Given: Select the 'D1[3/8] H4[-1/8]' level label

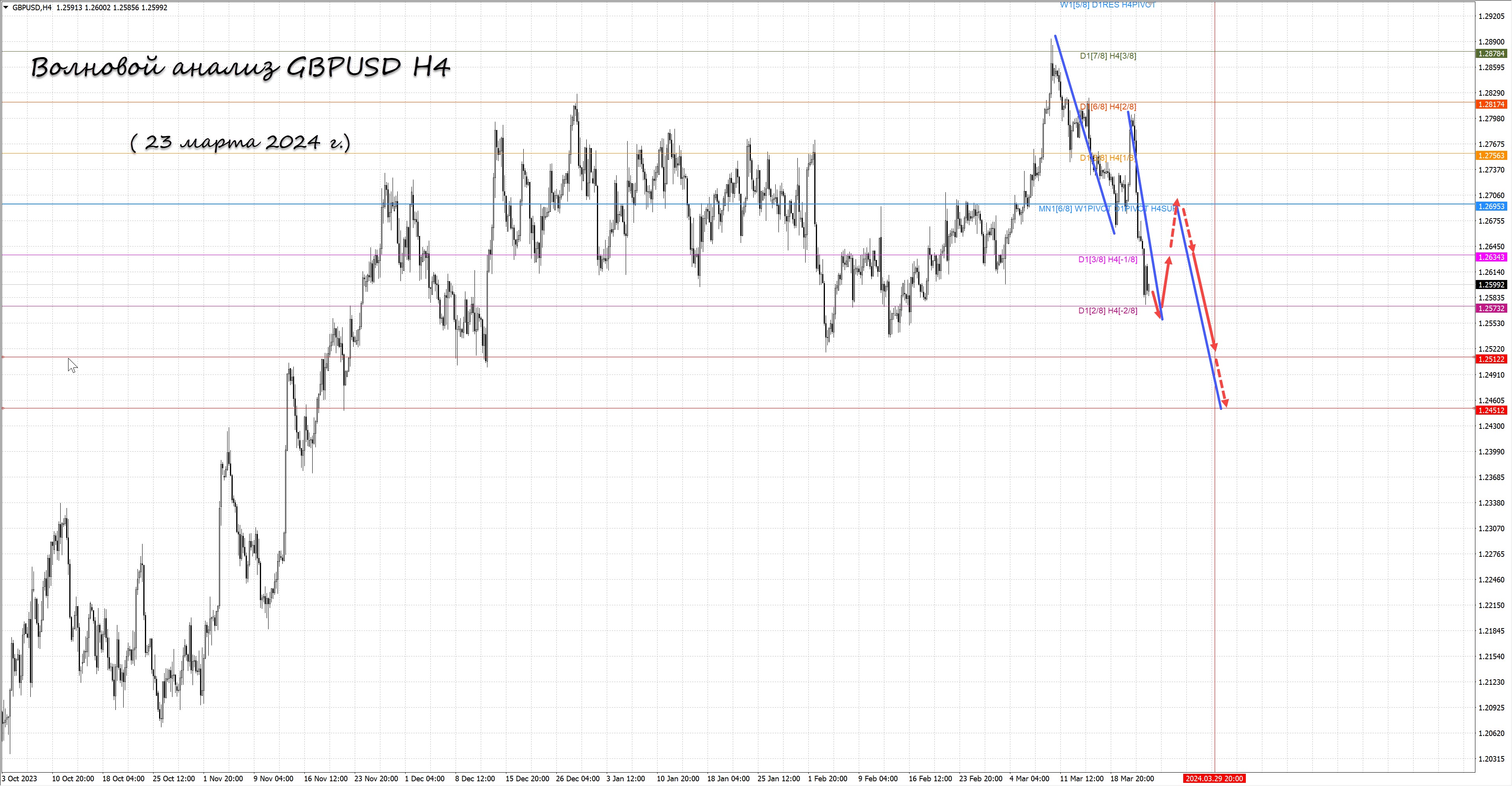Looking at the screenshot, I should pyautogui.click(x=1107, y=260).
